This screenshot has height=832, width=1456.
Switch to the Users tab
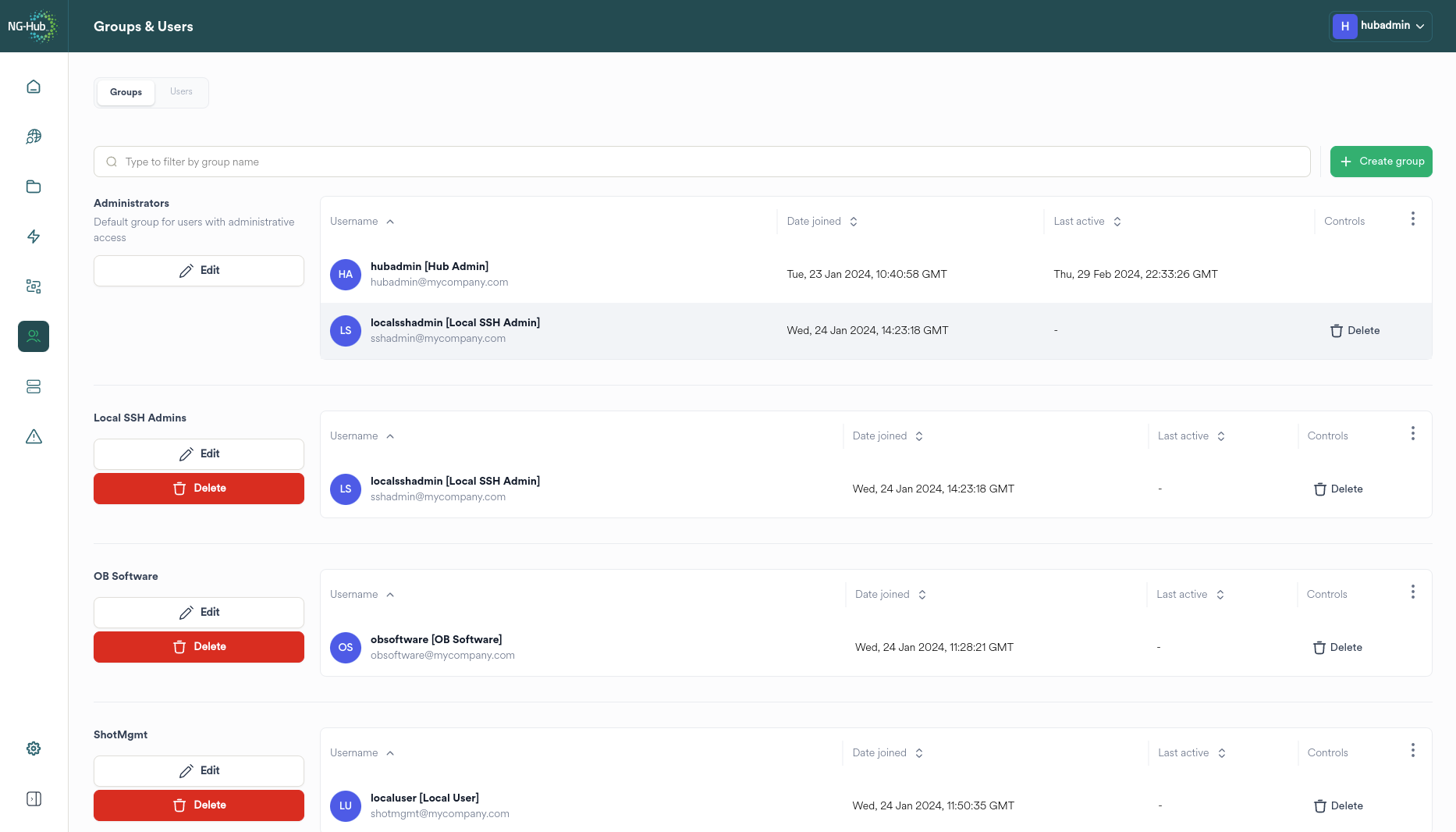pyautogui.click(x=181, y=91)
